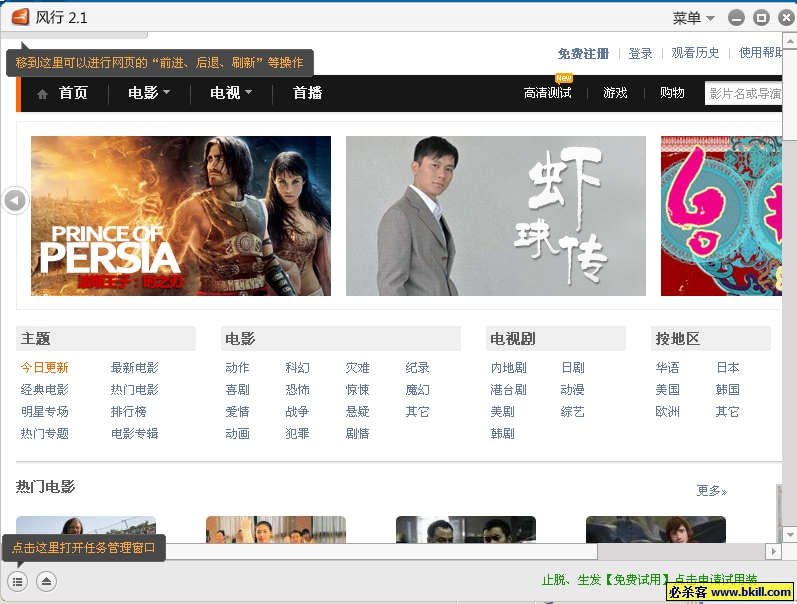
Task: Click the vertical scrollbar up arrow
Action: (x=789, y=40)
